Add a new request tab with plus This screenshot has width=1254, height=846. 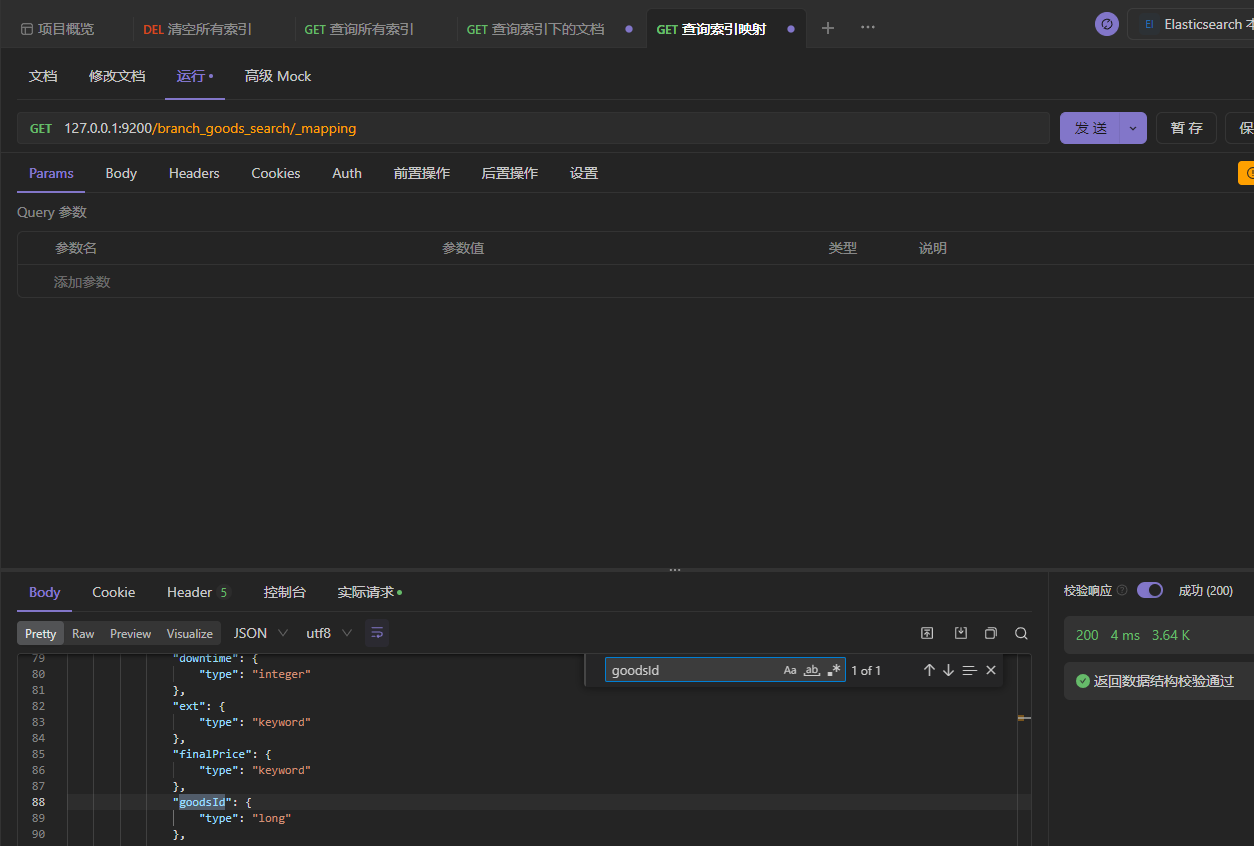pos(828,28)
